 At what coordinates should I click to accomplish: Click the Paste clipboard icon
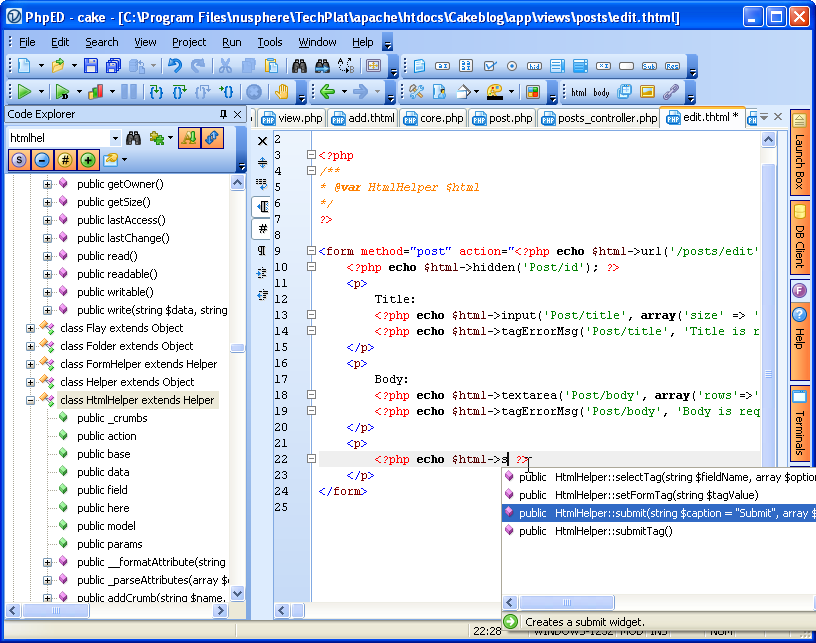point(271,66)
